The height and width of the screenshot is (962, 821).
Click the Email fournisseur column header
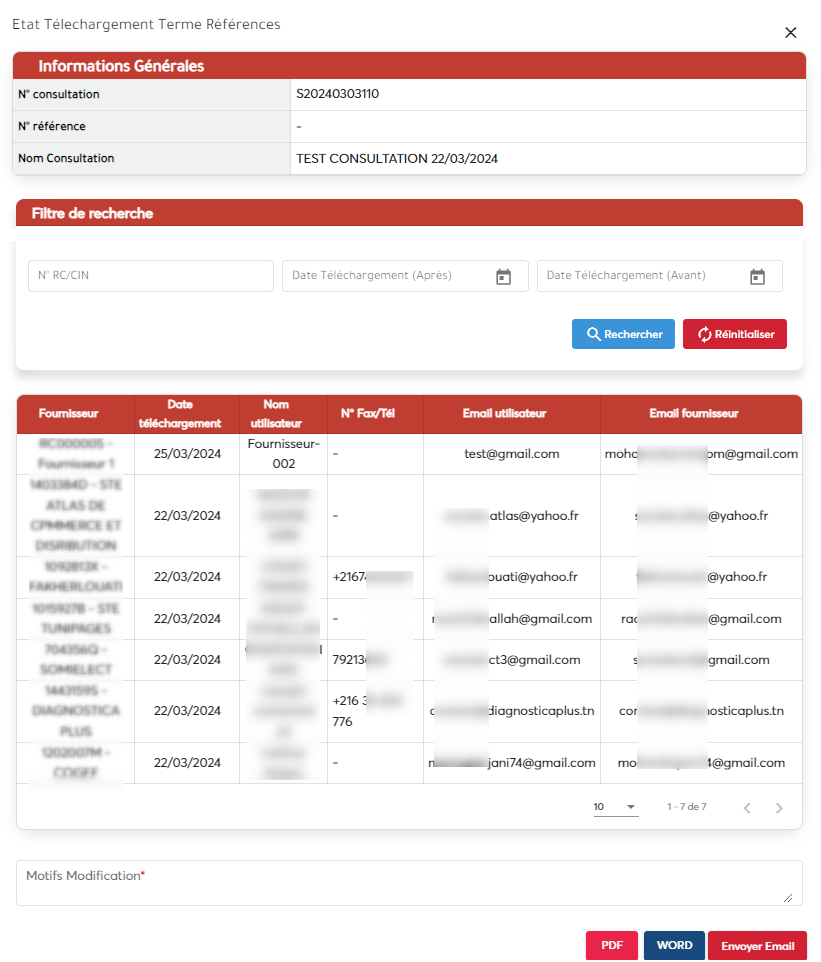point(700,414)
